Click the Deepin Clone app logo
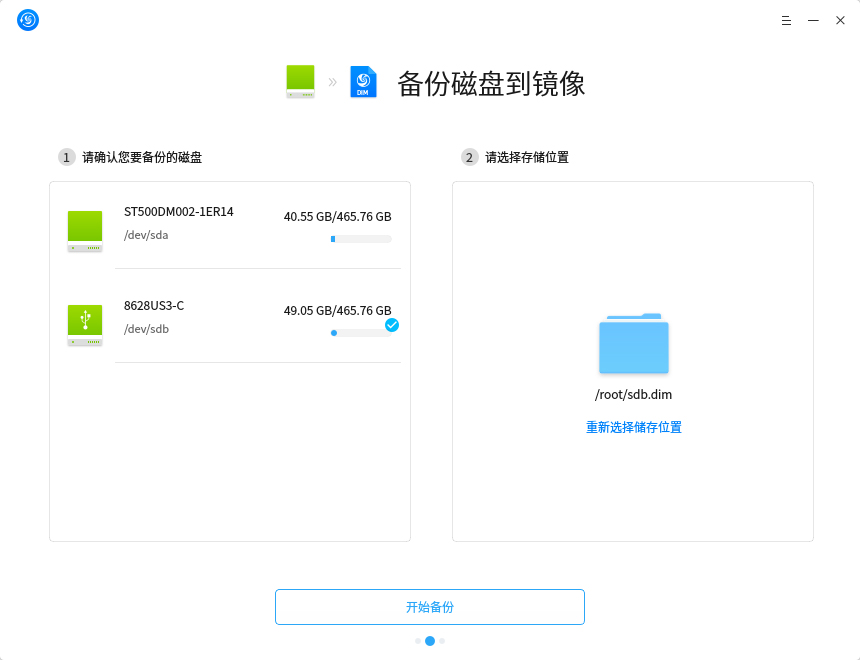The width and height of the screenshot is (860, 660). 28,20
